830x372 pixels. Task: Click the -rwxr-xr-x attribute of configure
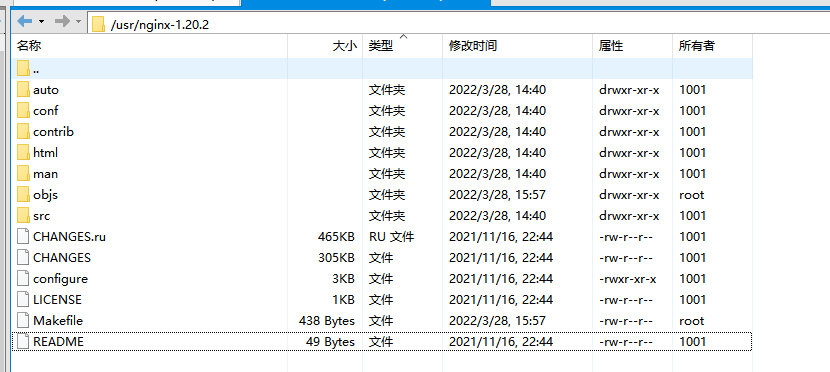coord(628,279)
